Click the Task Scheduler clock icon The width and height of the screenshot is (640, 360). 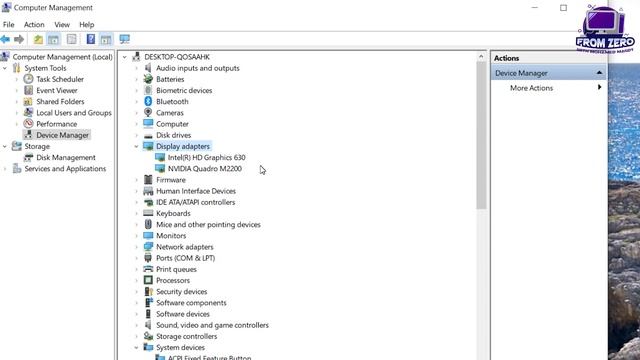point(28,79)
